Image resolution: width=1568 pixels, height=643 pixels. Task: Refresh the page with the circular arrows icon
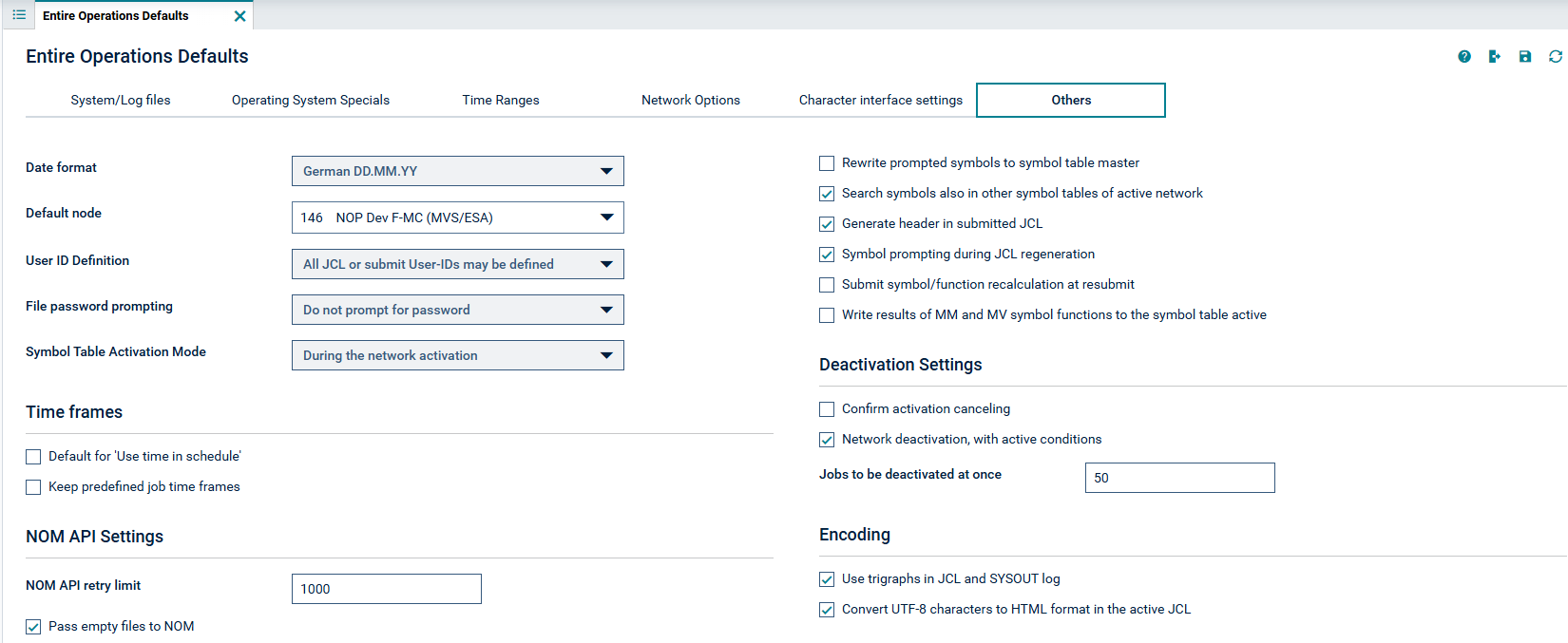1556,57
